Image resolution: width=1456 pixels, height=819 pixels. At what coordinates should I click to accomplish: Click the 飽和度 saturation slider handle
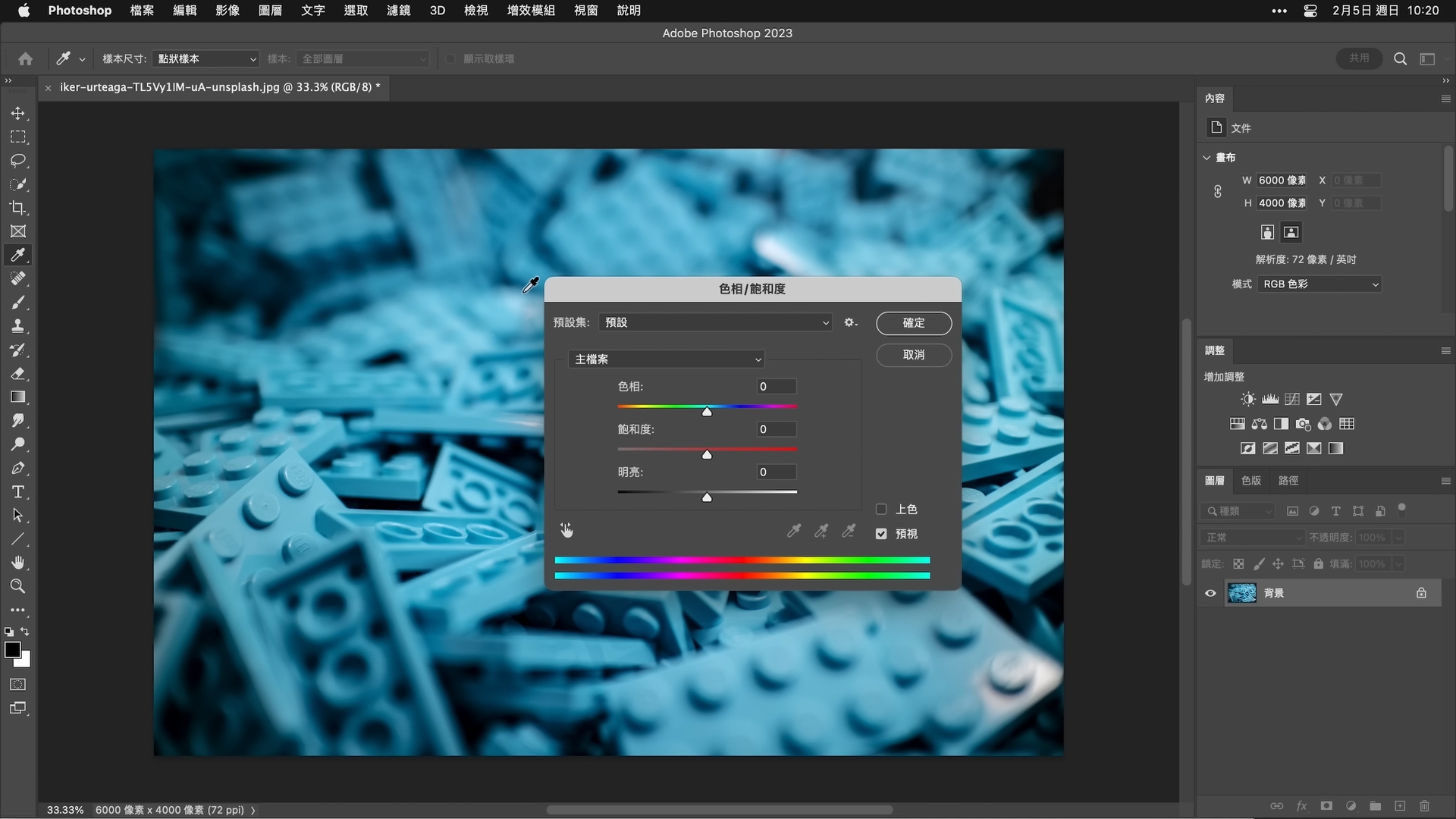707,455
